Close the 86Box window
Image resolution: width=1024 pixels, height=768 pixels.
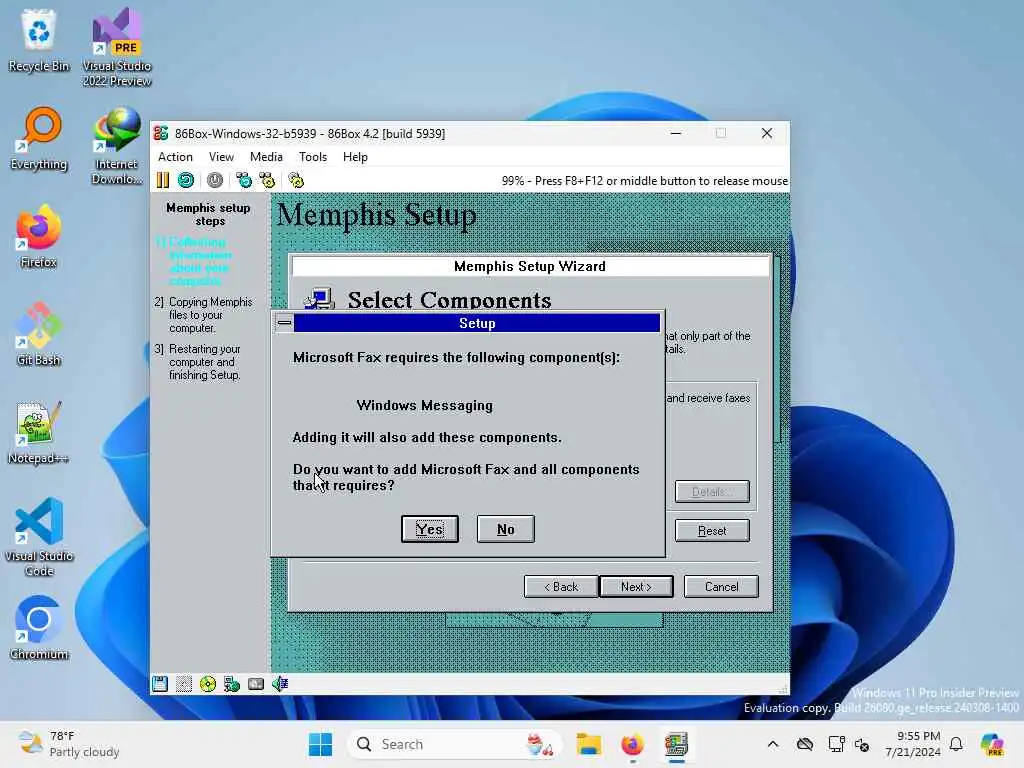click(767, 133)
